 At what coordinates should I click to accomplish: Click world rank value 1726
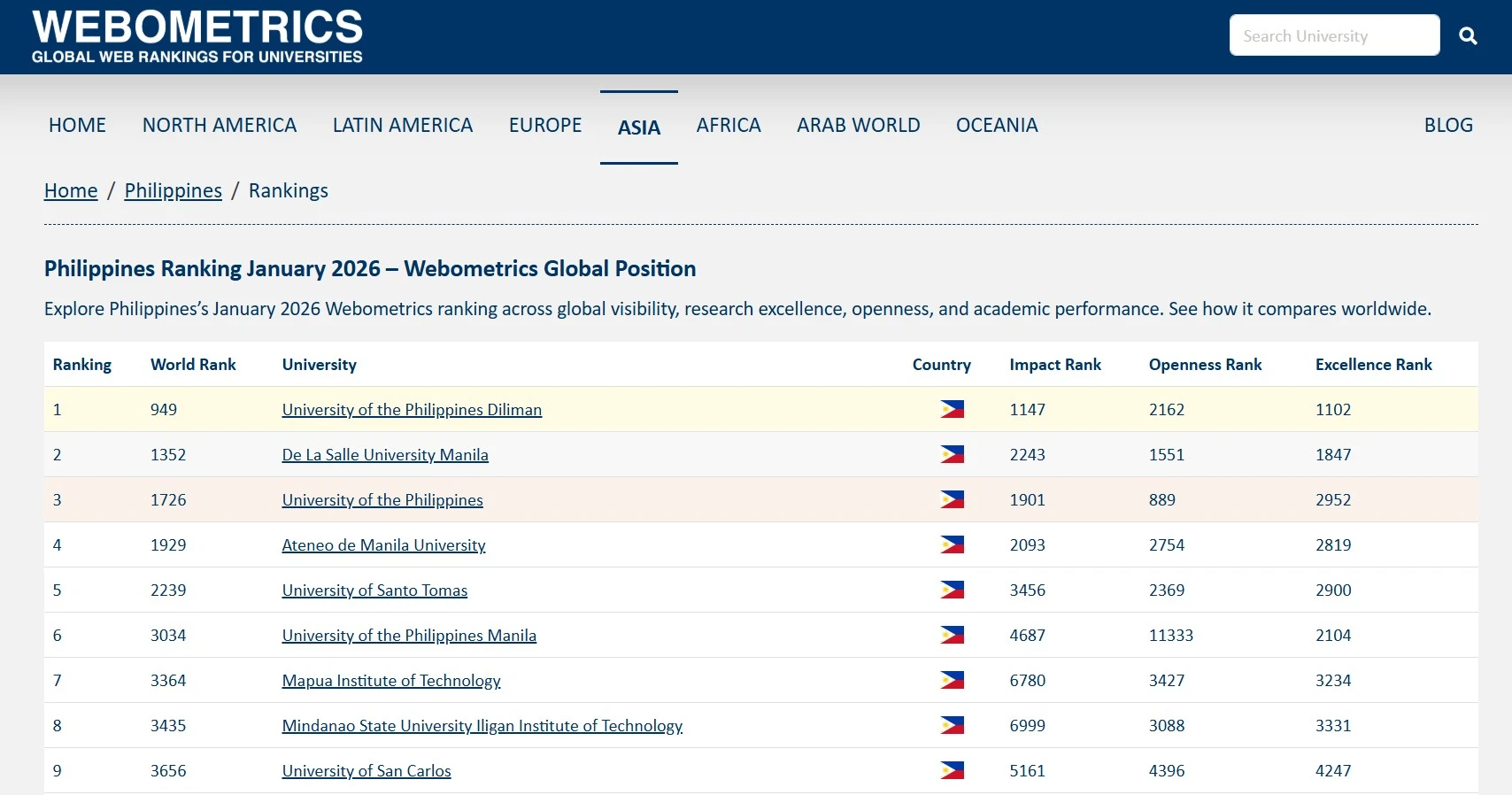click(x=168, y=499)
